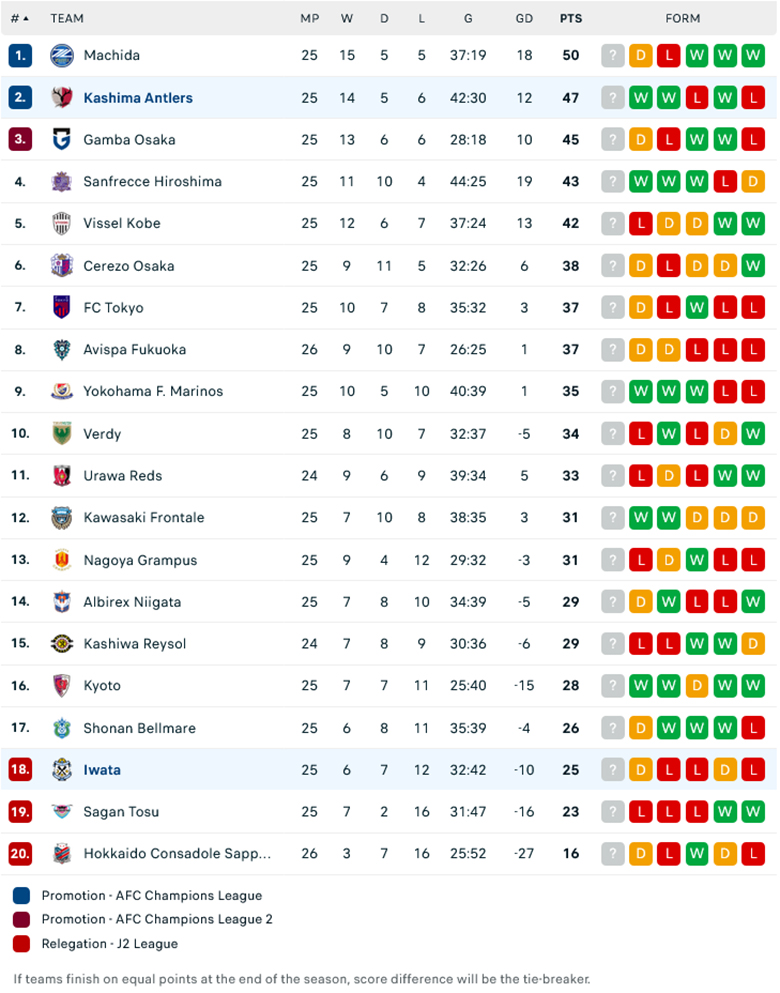
Task: Click the Vissel Kobe club crest
Action: [x=62, y=223]
